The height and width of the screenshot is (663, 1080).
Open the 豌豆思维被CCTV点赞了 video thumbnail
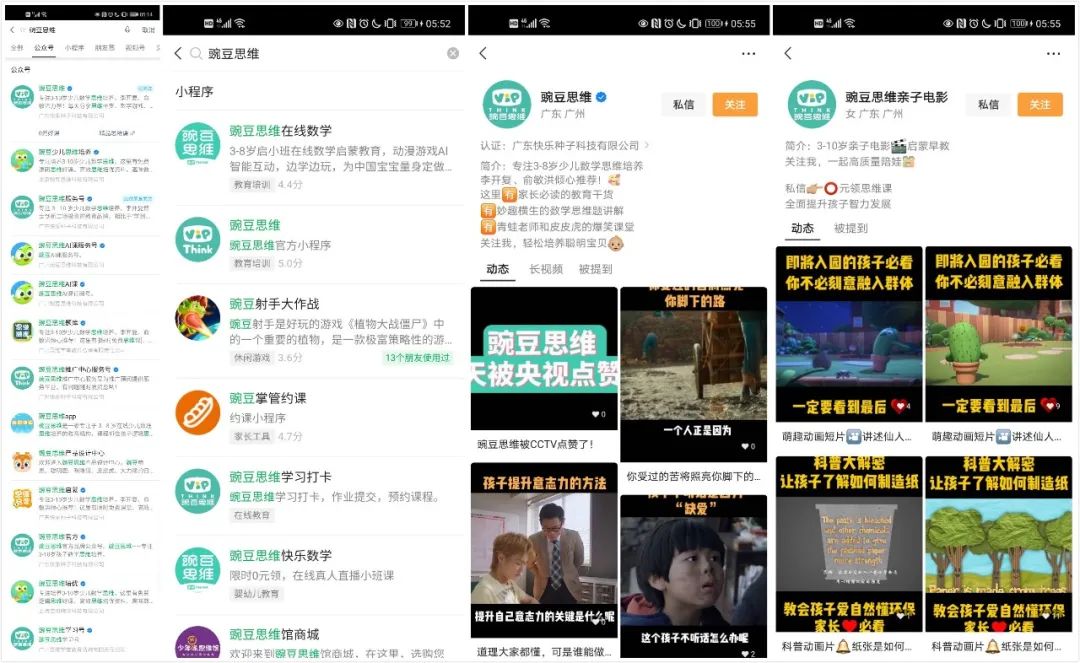point(544,358)
